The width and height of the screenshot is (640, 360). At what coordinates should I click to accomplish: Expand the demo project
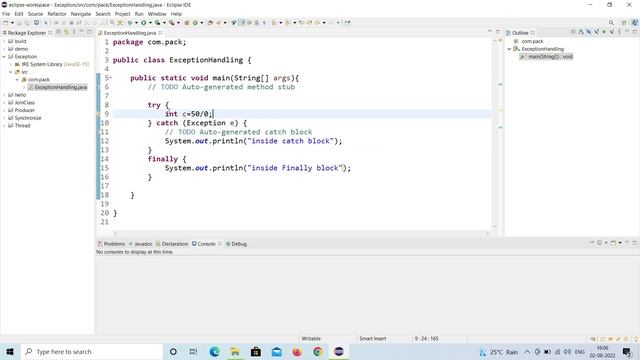(x=4, y=49)
